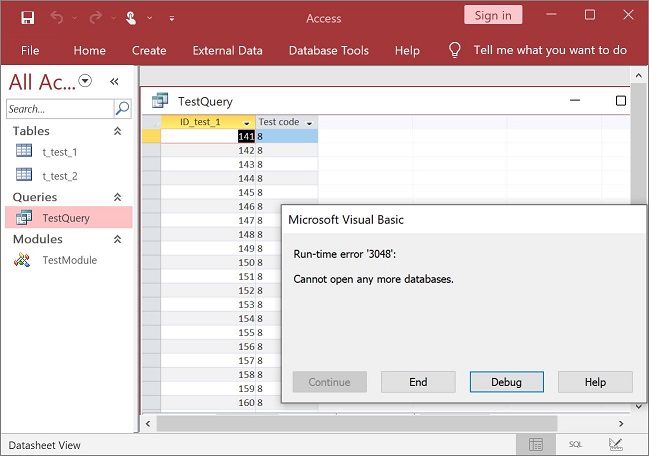Click cell with value 141

coord(208,136)
